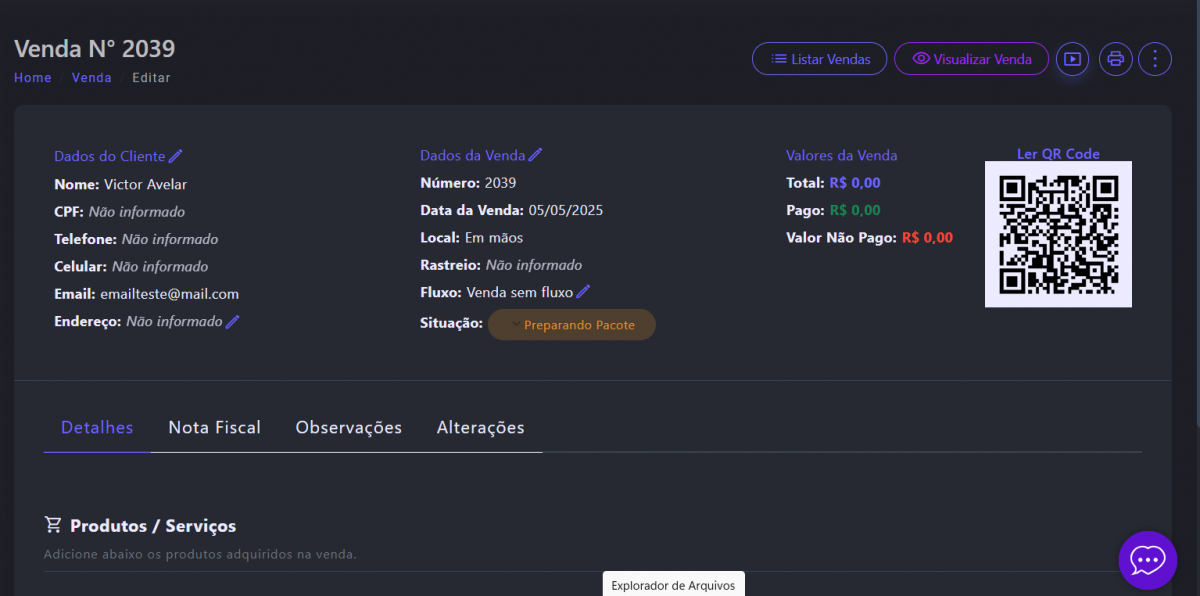The height and width of the screenshot is (596, 1200).
Task: Expand the Preparando Pacote status dropdown
Action: tap(572, 325)
